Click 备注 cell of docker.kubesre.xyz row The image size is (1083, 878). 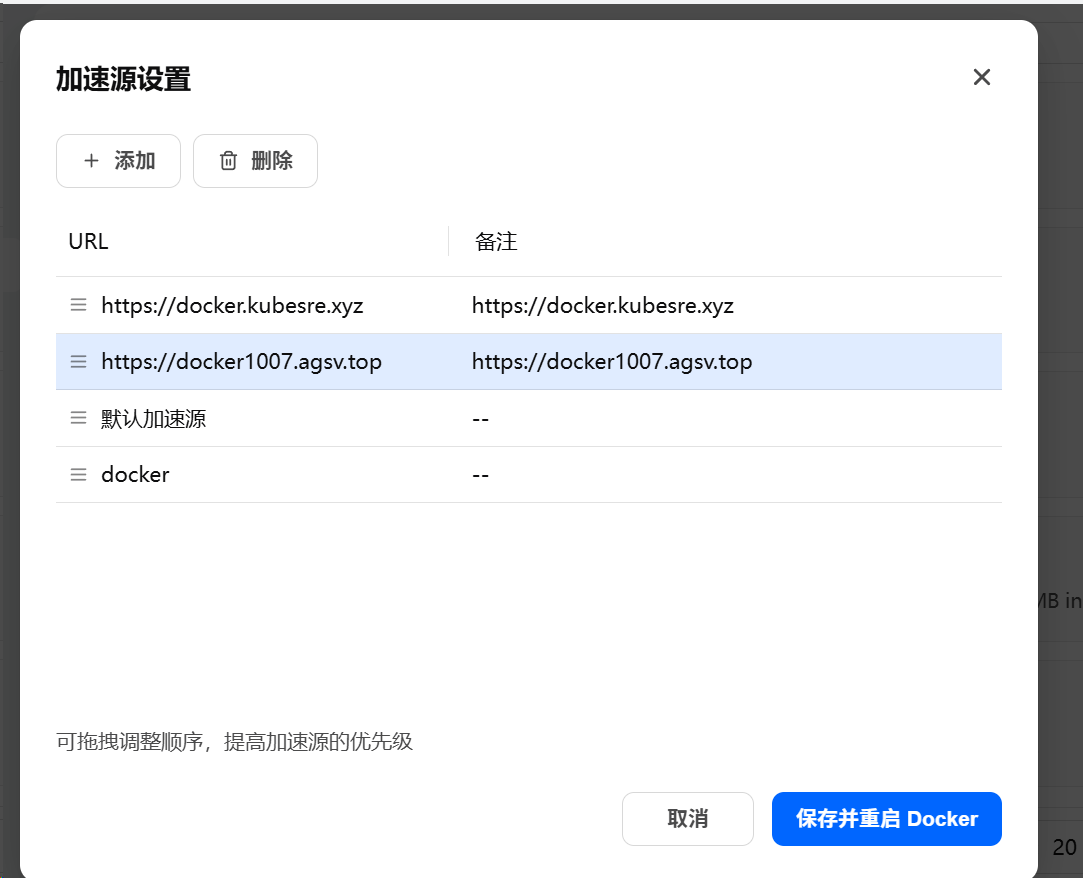pyautogui.click(x=603, y=305)
